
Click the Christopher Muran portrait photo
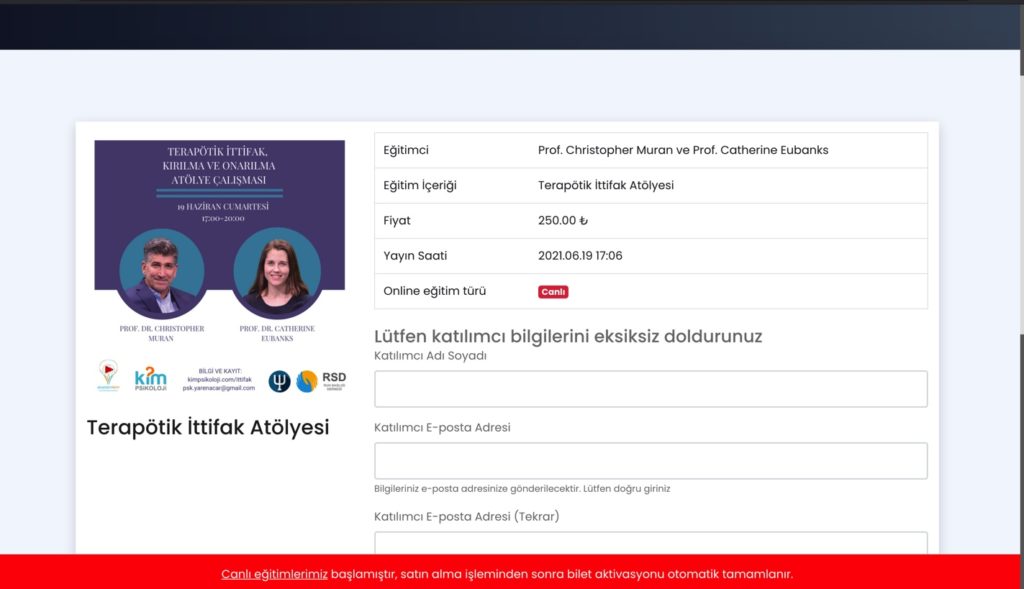(162, 274)
